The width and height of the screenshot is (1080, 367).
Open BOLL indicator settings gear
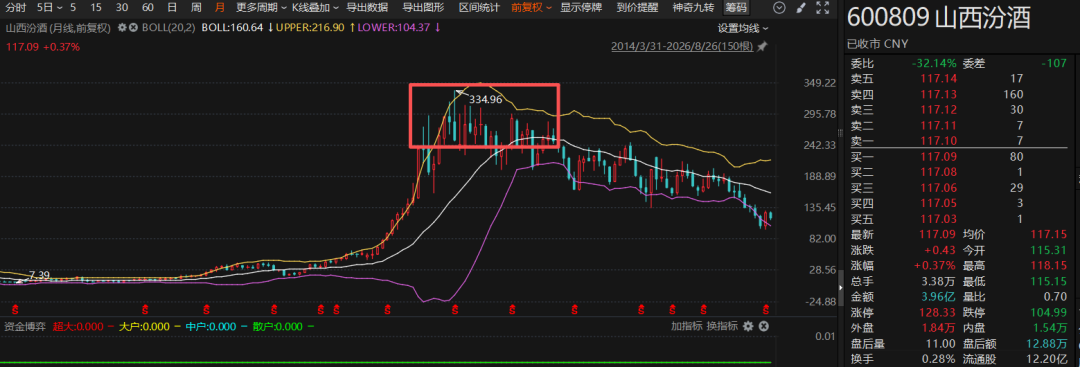pyautogui.click(x=122, y=28)
